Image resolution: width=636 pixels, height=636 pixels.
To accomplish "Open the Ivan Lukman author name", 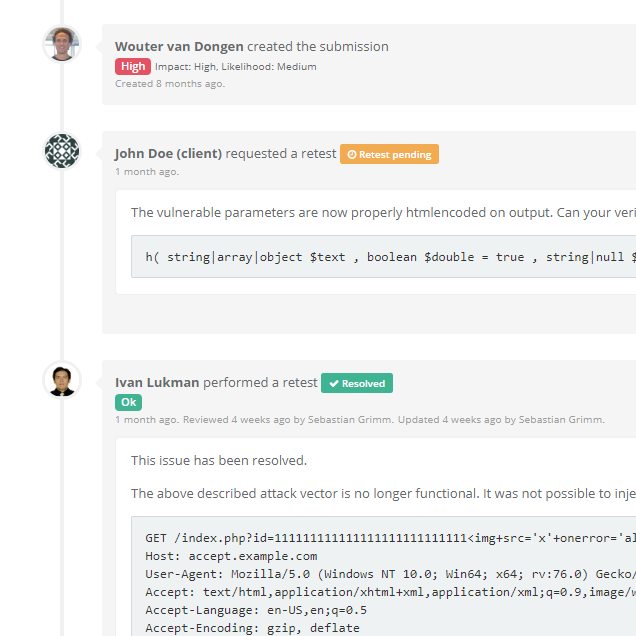I will (x=157, y=382).
